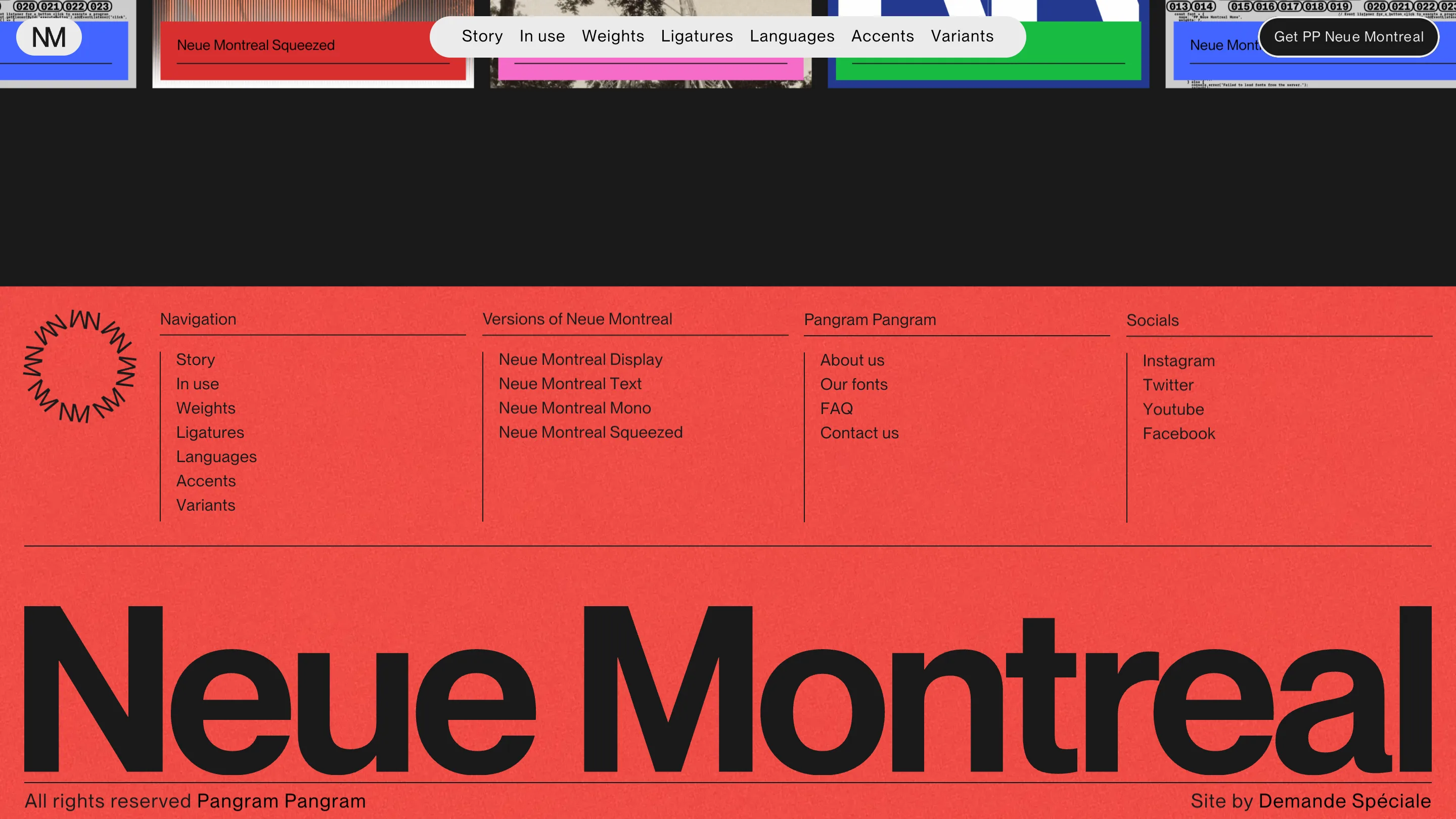Image resolution: width=1456 pixels, height=819 pixels.
Task: Open Neue Montreal Text in footer
Action: (x=570, y=384)
